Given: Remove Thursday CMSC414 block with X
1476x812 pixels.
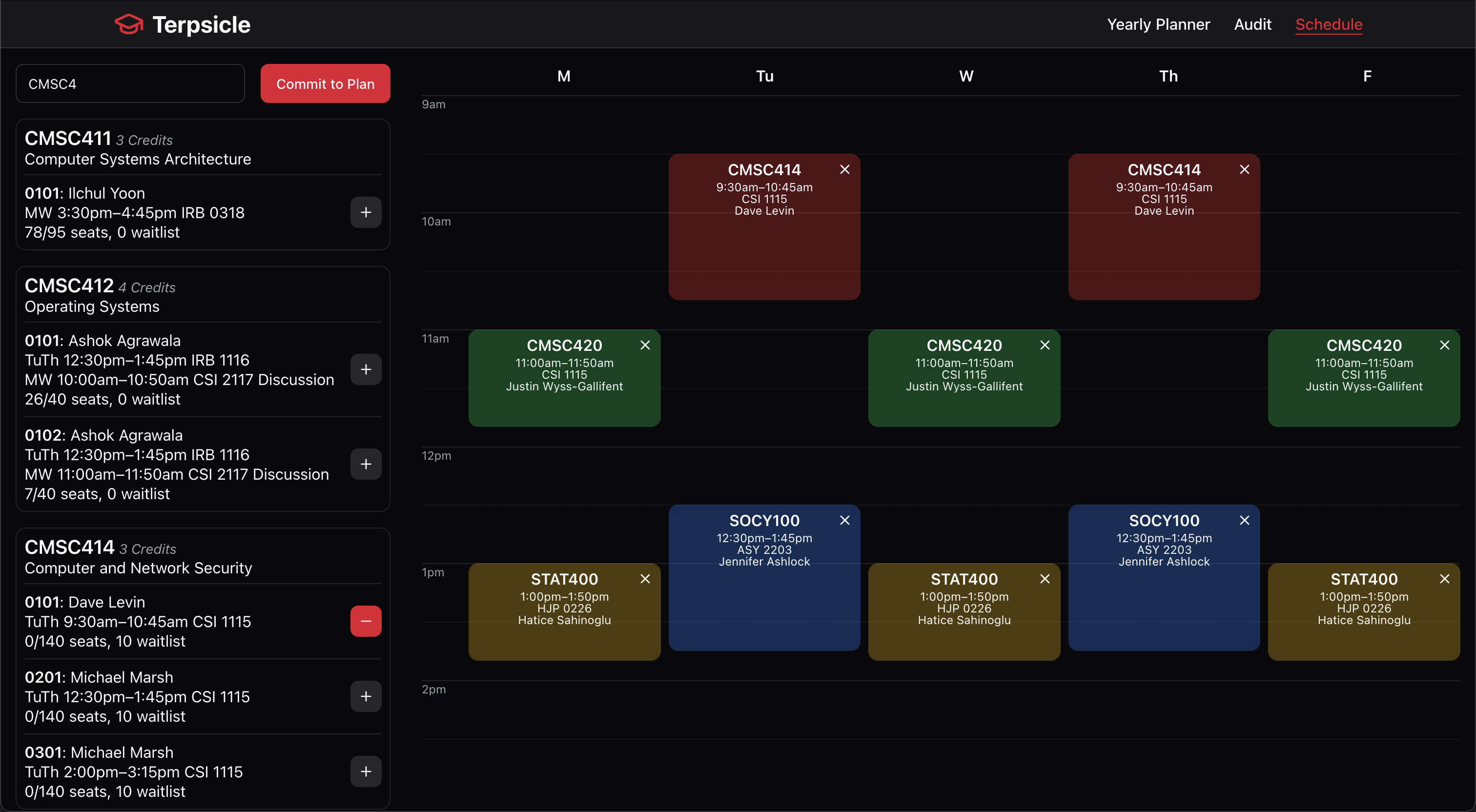Looking at the screenshot, I should click(x=1244, y=170).
